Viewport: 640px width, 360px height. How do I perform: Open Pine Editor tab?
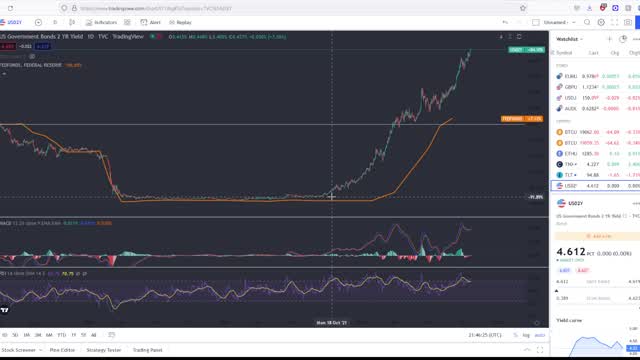click(x=62, y=350)
